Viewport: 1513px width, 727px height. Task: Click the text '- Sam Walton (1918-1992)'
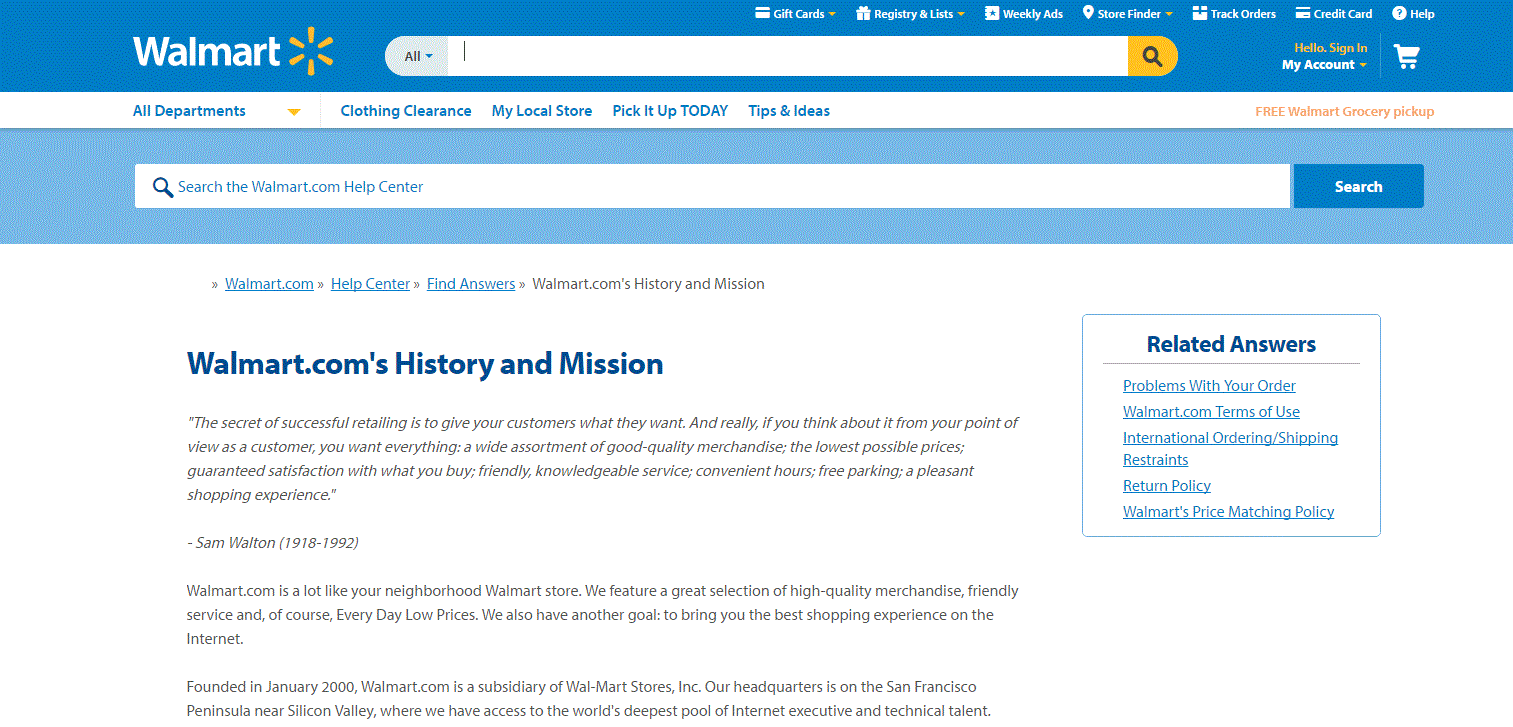coord(273,543)
